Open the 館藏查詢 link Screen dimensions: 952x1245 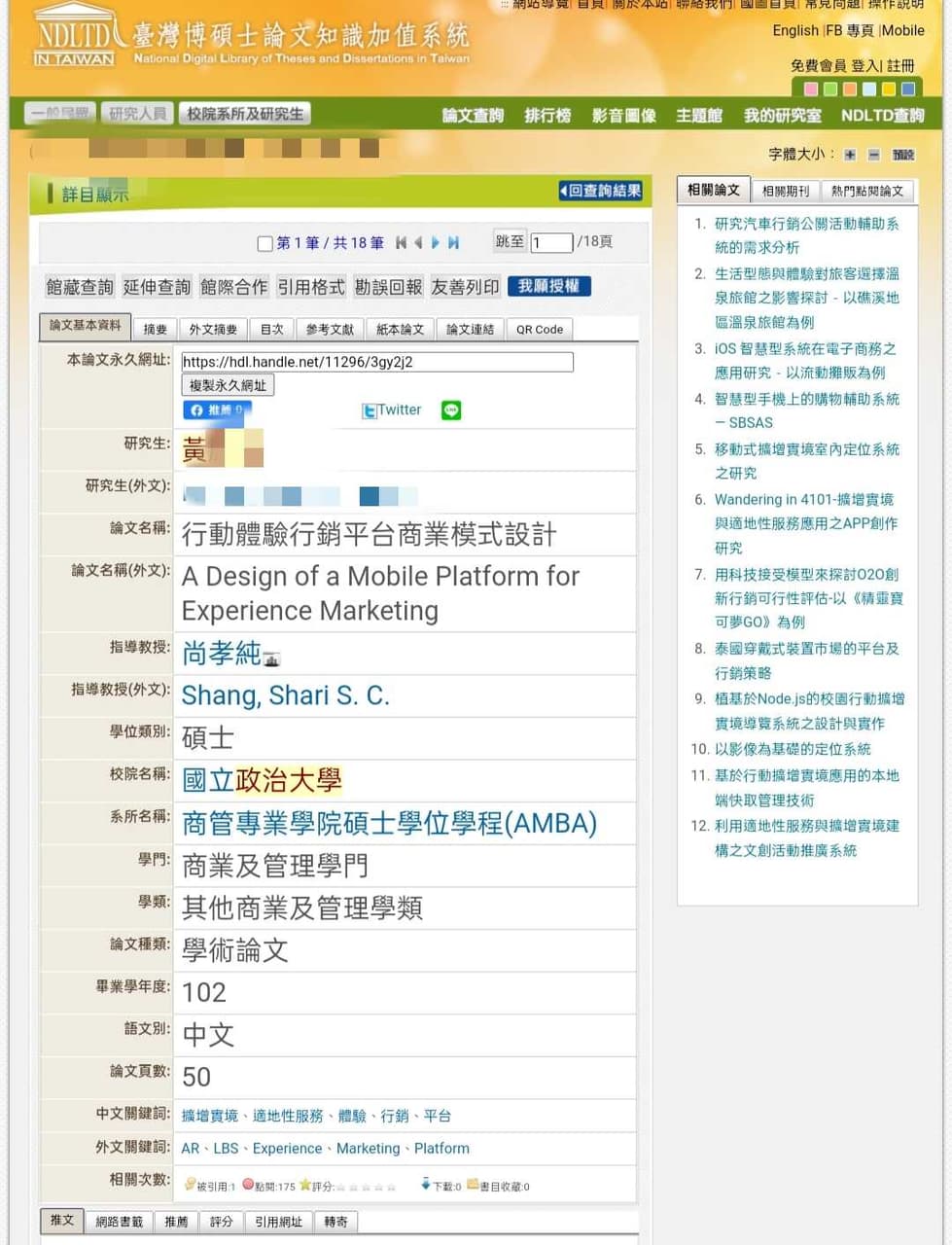pyautogui.click(x=80, y=287)
